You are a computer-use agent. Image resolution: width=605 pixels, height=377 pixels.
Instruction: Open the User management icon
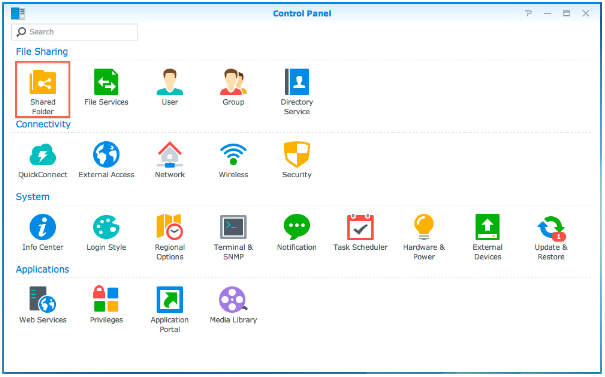click(170, 88)
